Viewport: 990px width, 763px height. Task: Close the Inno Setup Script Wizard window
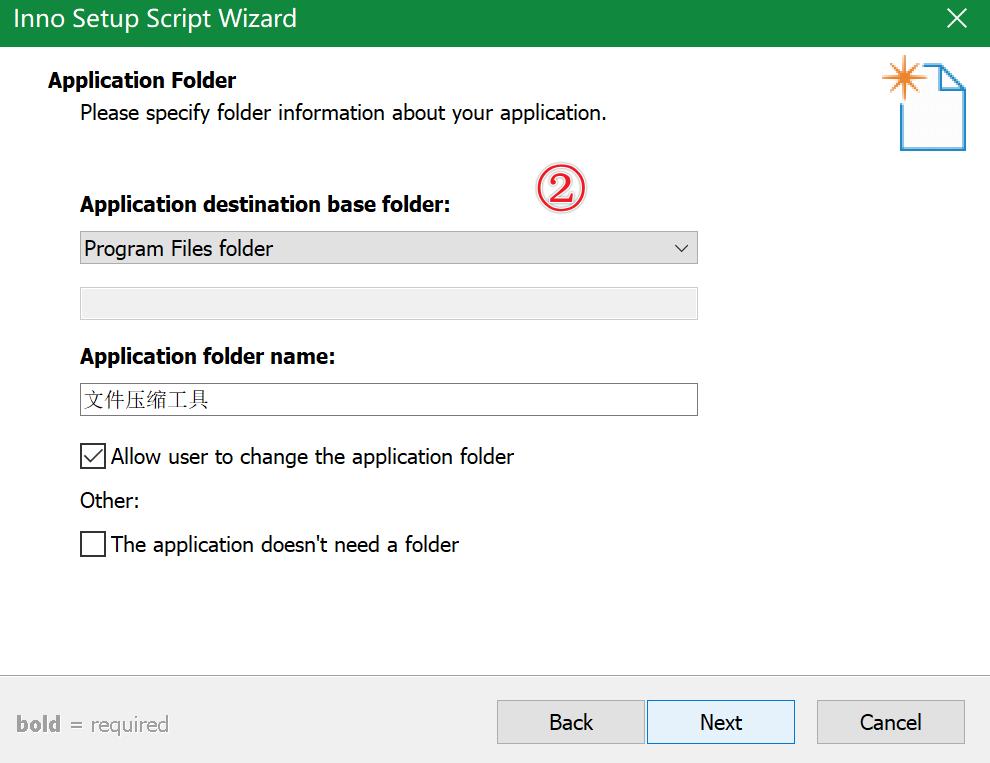(957, 19)
